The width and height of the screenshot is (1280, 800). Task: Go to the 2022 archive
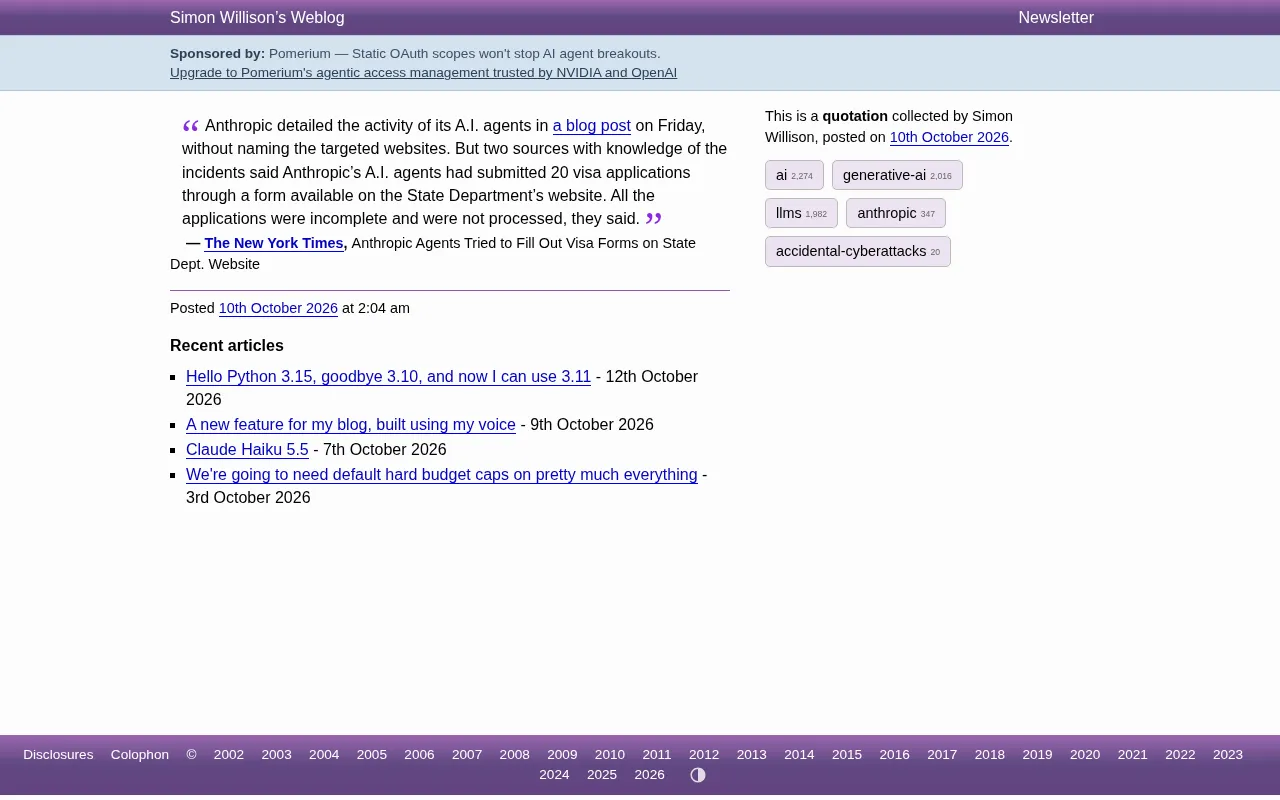point(1180,755)
